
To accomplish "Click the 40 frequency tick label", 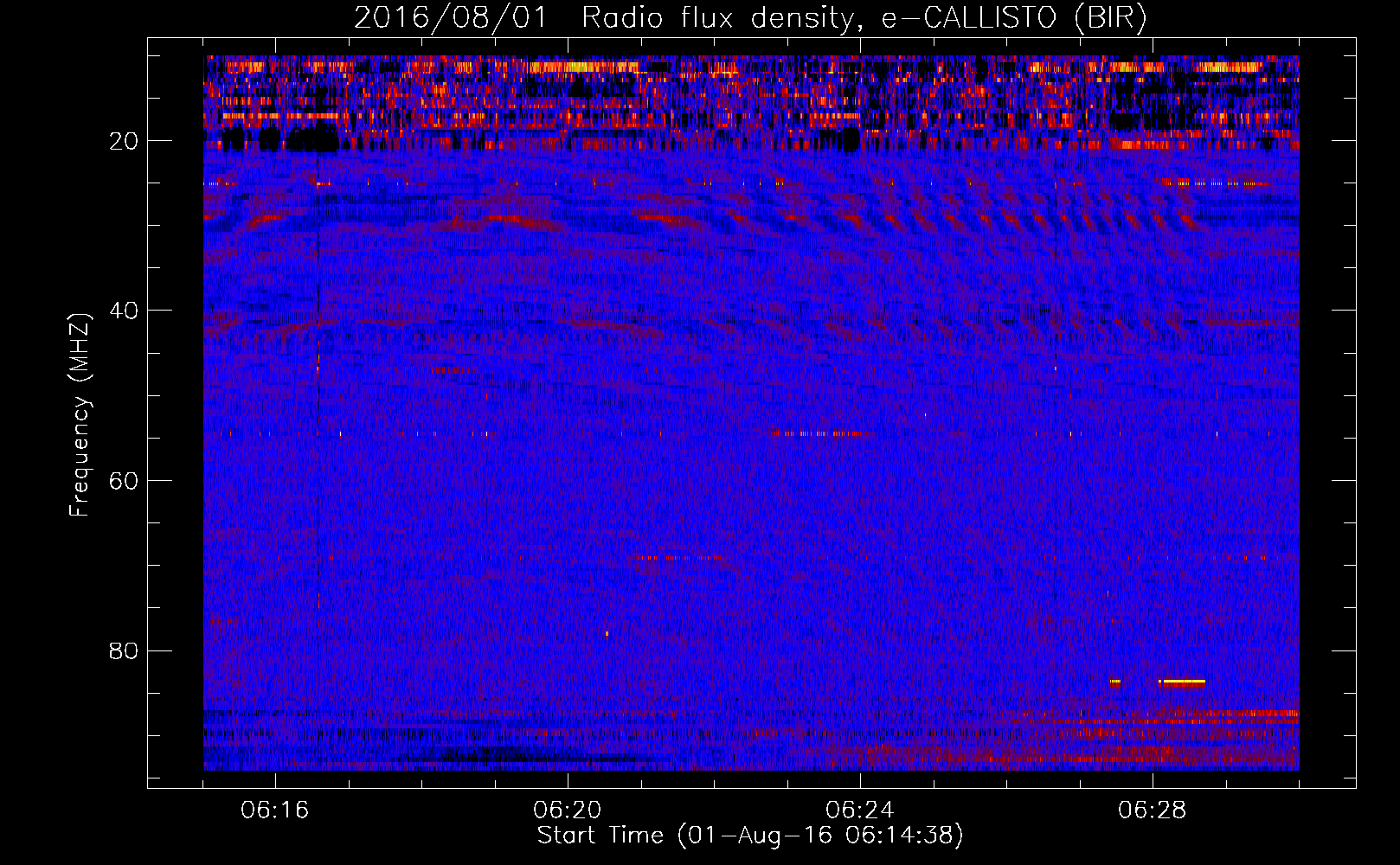I will pos(124,311).
